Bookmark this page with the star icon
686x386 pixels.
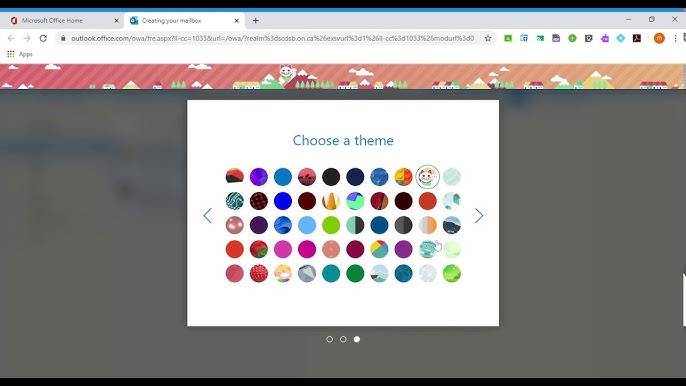488,39
